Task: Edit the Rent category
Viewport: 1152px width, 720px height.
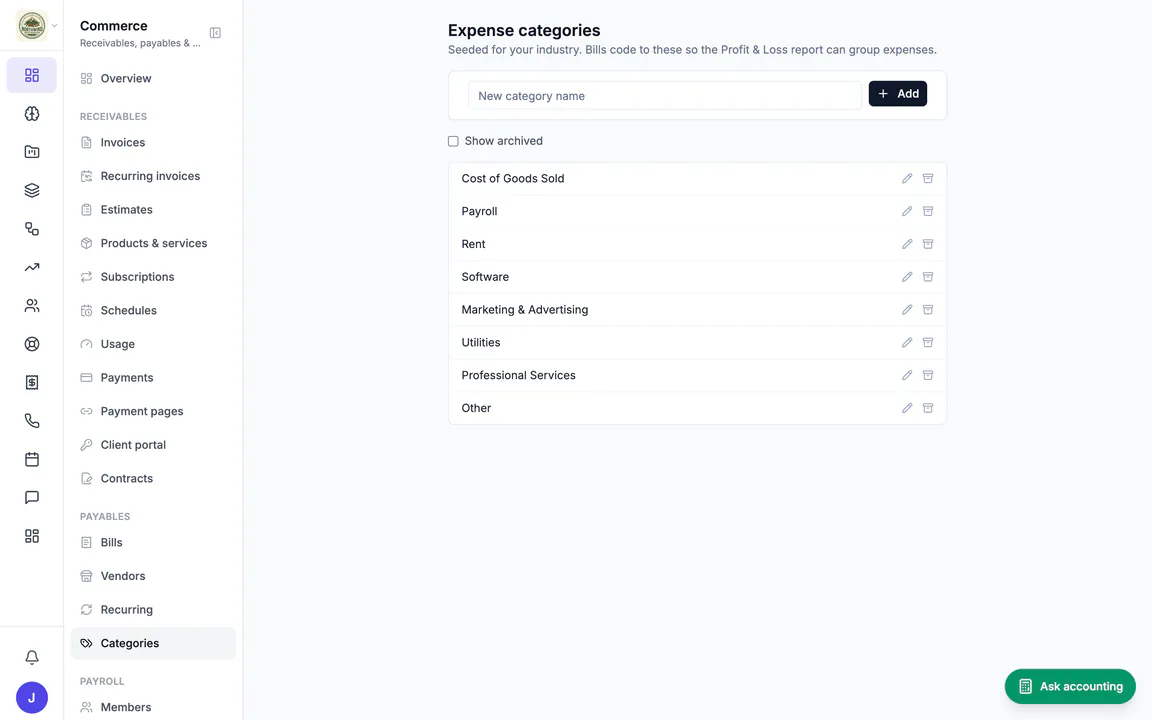Action: point(907,244)
